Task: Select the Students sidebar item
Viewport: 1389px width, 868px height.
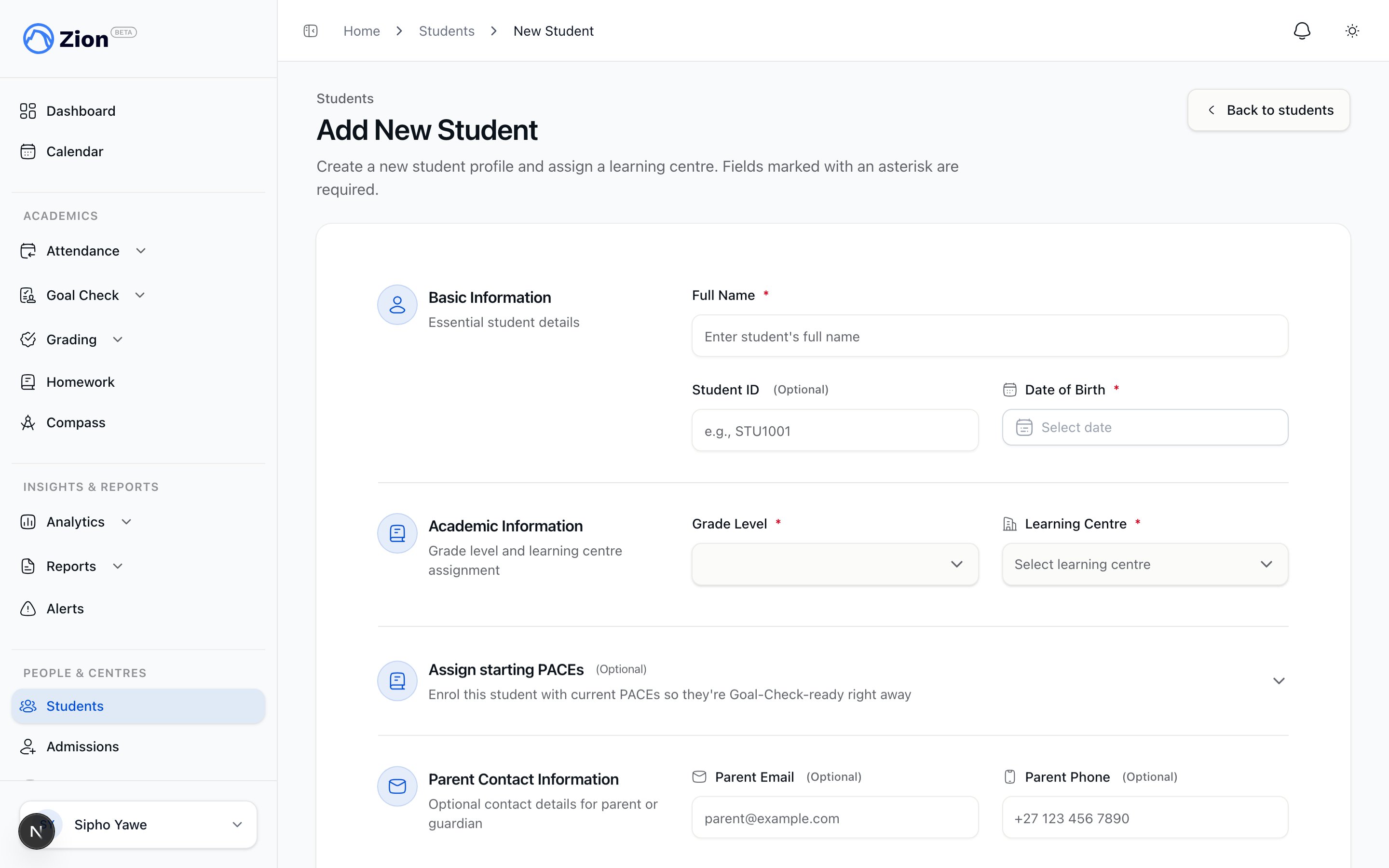Action: coord(138,705)
